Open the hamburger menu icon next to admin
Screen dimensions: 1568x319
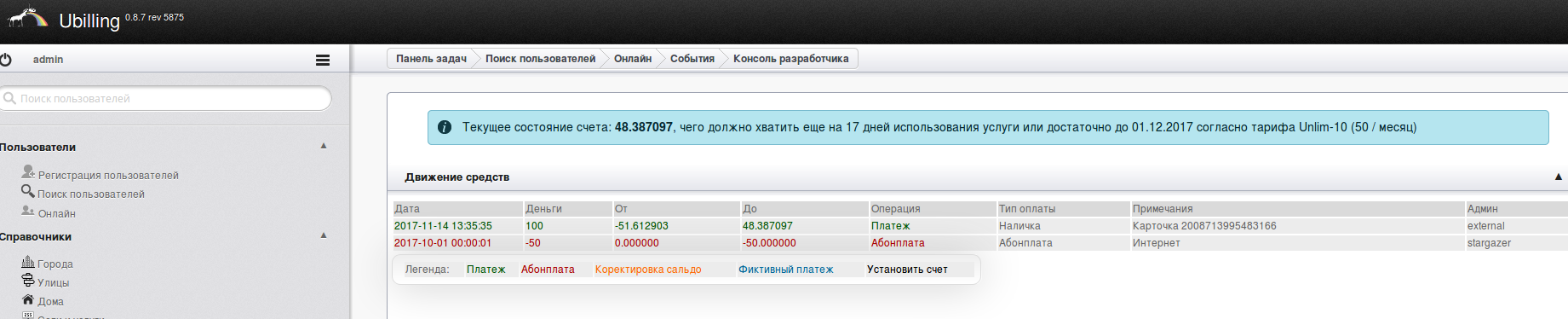323,60
